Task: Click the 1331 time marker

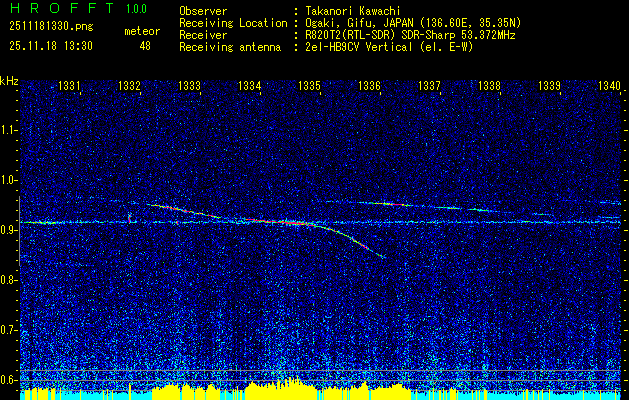Action: pyautogui.click(x=69, y=85)
